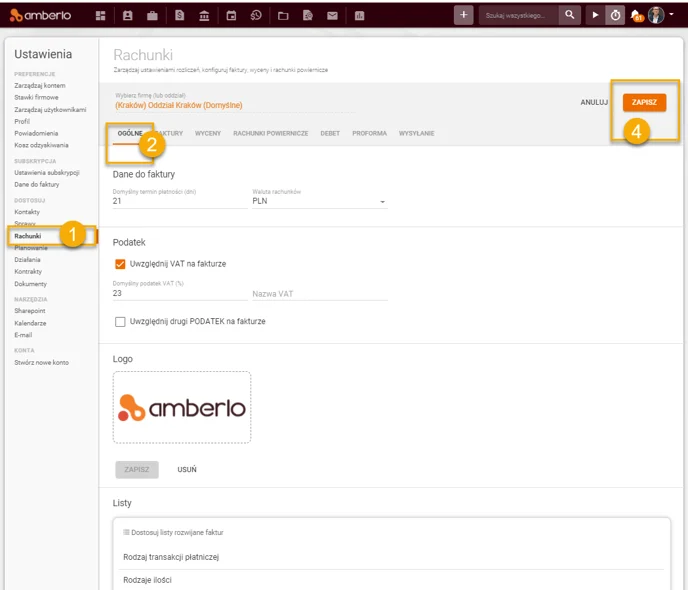Viewport: 688px width, 590px height.
Task: Open Kontrakty settings
Action: tap(28, 272)
